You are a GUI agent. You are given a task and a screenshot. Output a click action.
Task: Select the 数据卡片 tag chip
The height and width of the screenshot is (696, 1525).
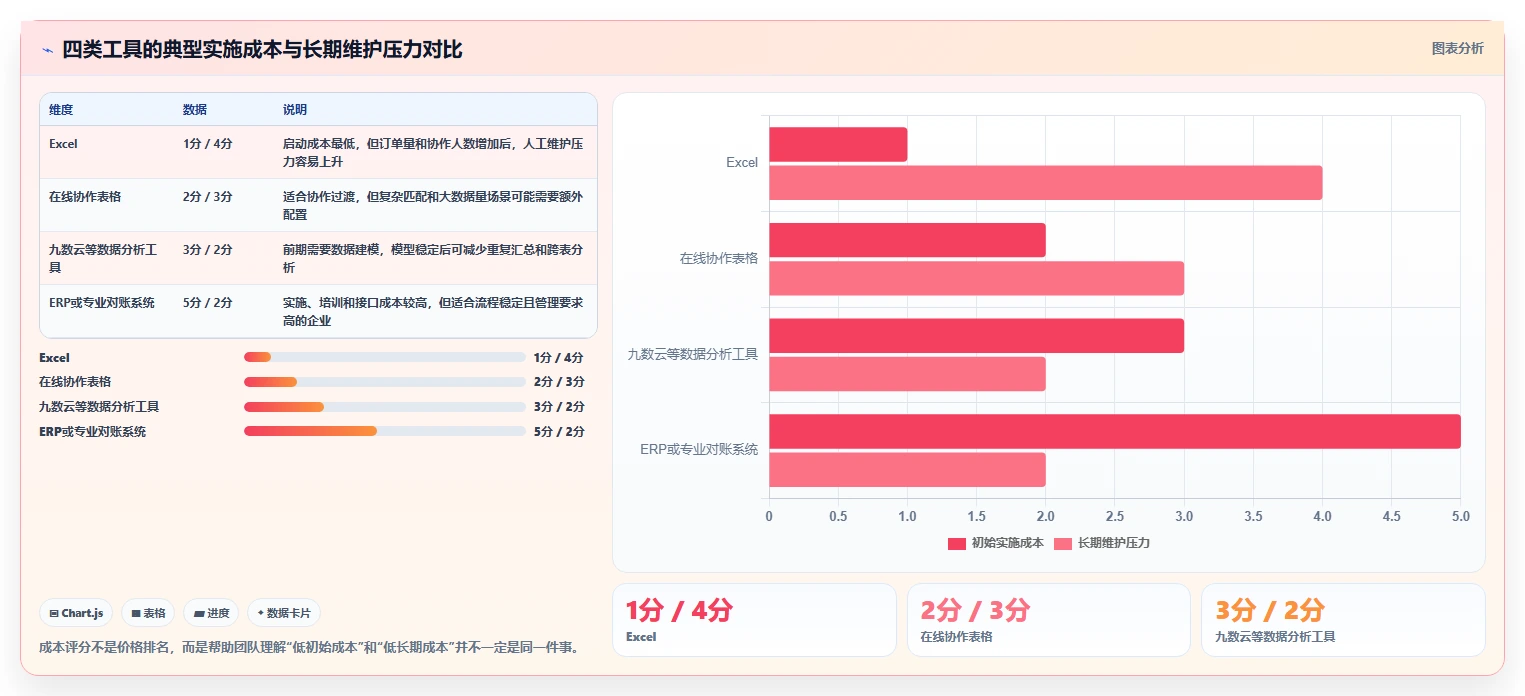pos(284,613)
